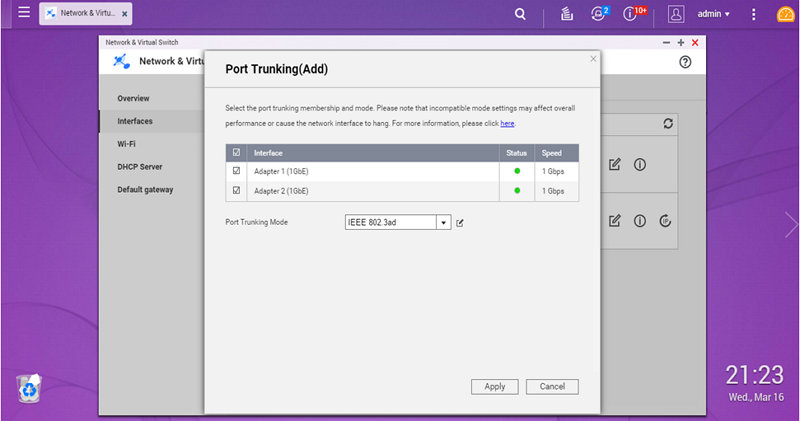Screen dimensions: 800x421
Task: Click Adapter 1 green status indicator
Action: [x=517, y=171]
